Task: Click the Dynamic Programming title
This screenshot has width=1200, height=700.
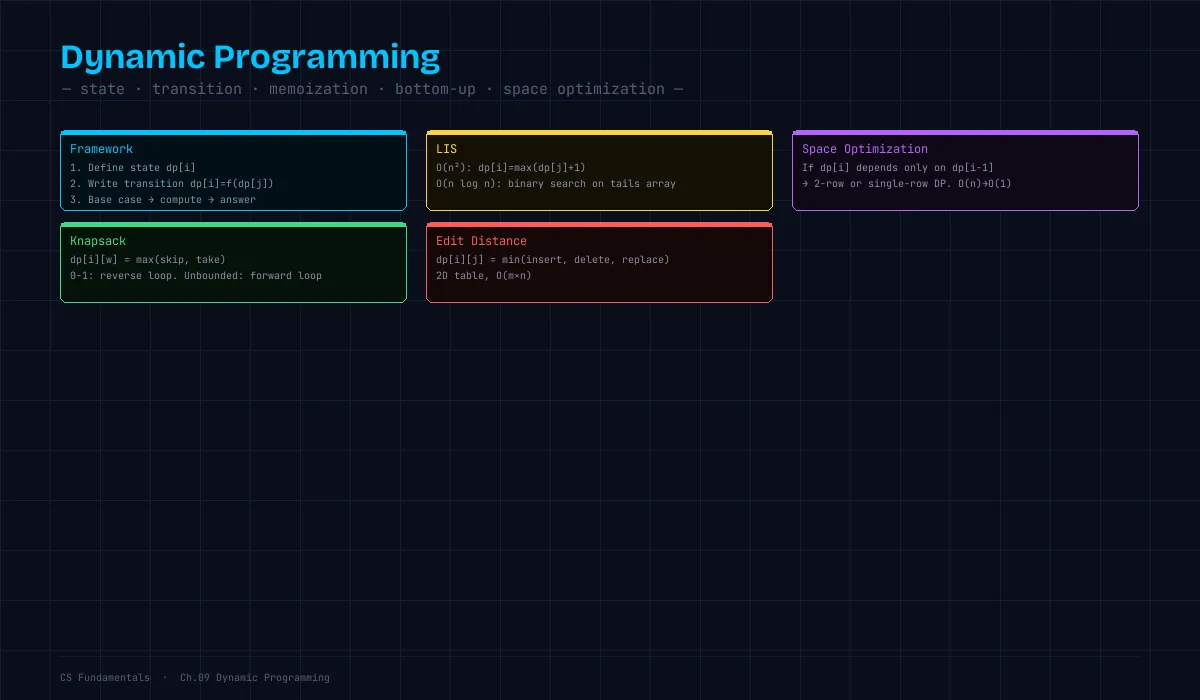Action: [x=250, y=57]
